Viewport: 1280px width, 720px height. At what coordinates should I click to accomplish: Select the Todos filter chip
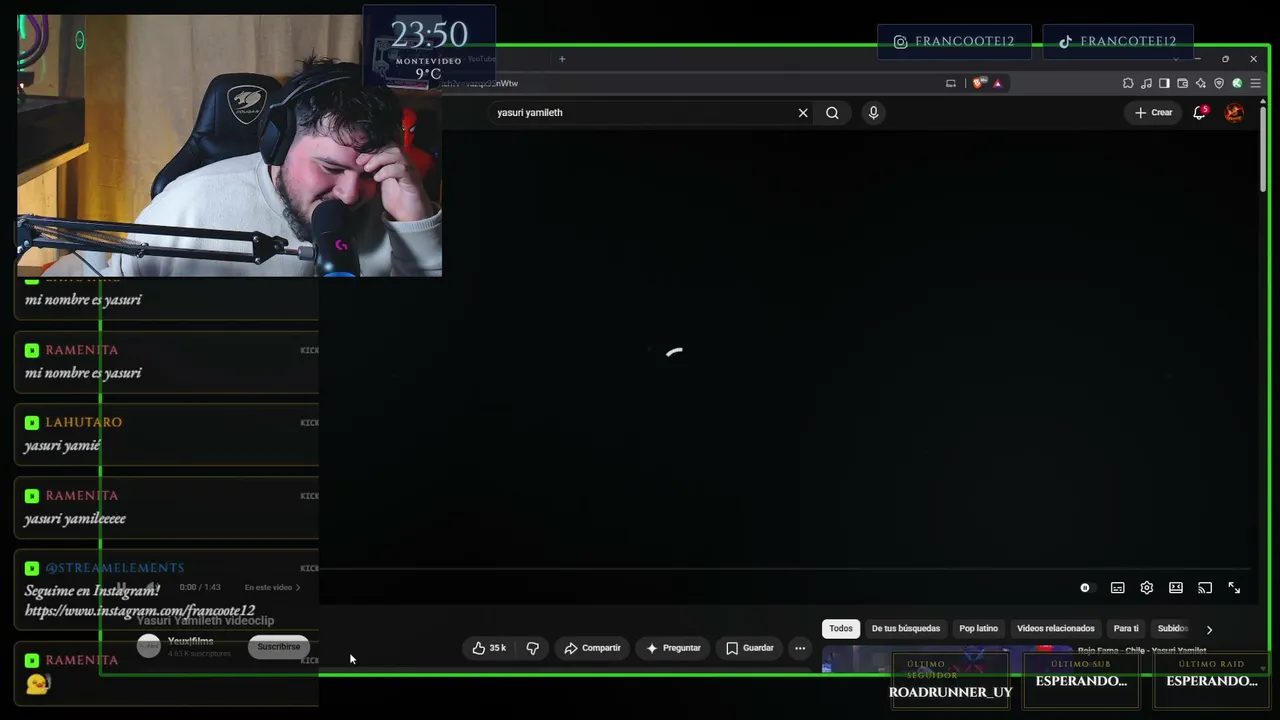841,629
